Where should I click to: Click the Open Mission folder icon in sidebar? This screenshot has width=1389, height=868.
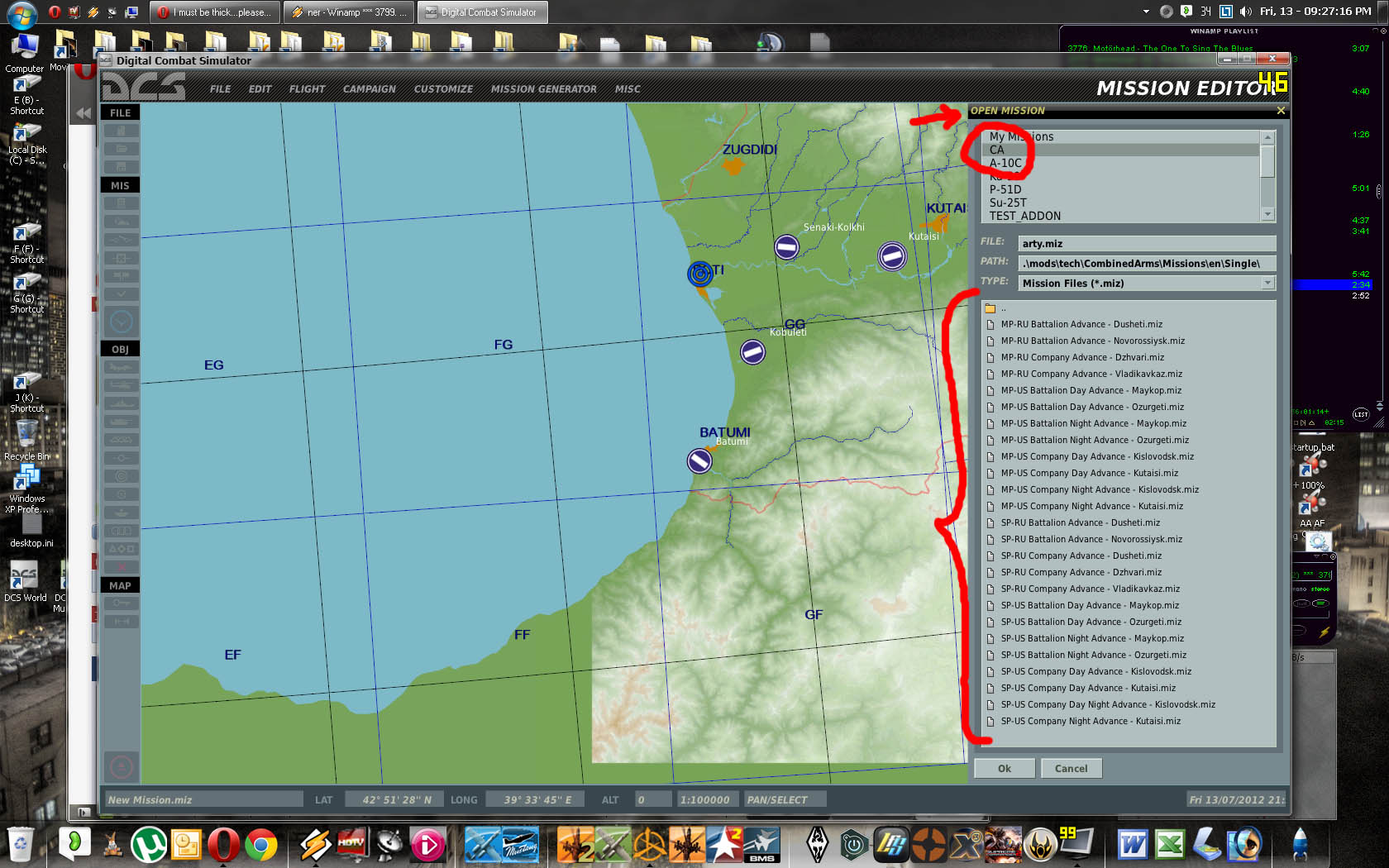pos(121,149)
